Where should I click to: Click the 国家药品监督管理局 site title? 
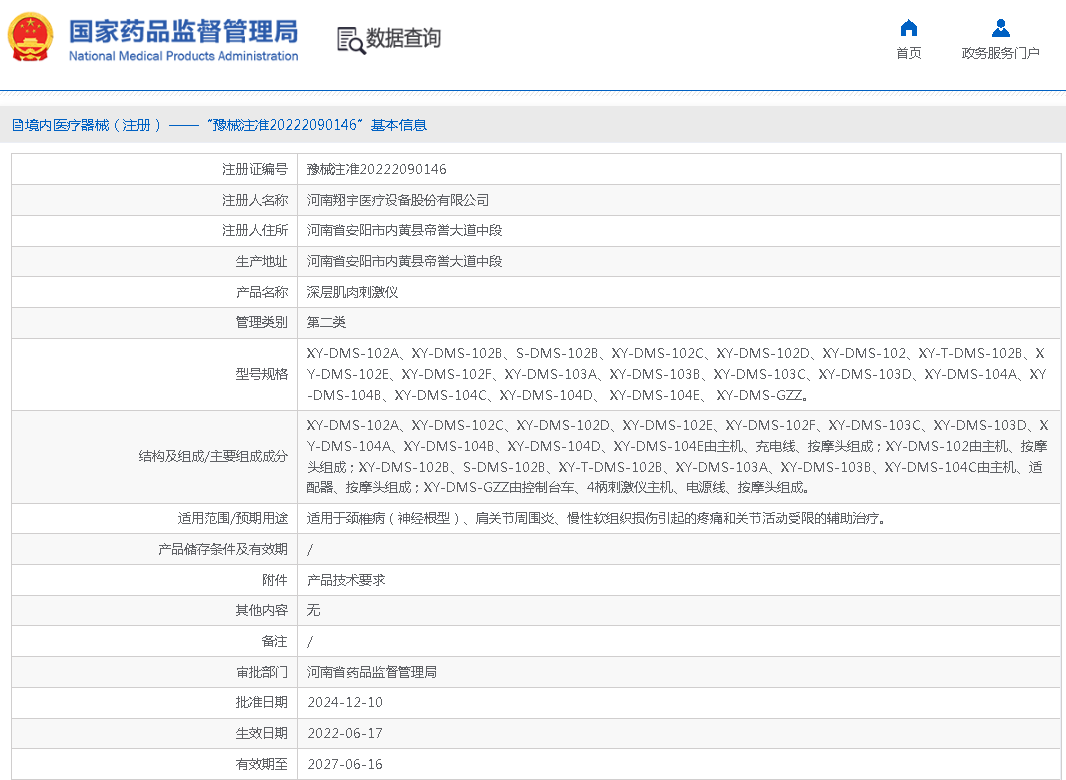point(183,30)
